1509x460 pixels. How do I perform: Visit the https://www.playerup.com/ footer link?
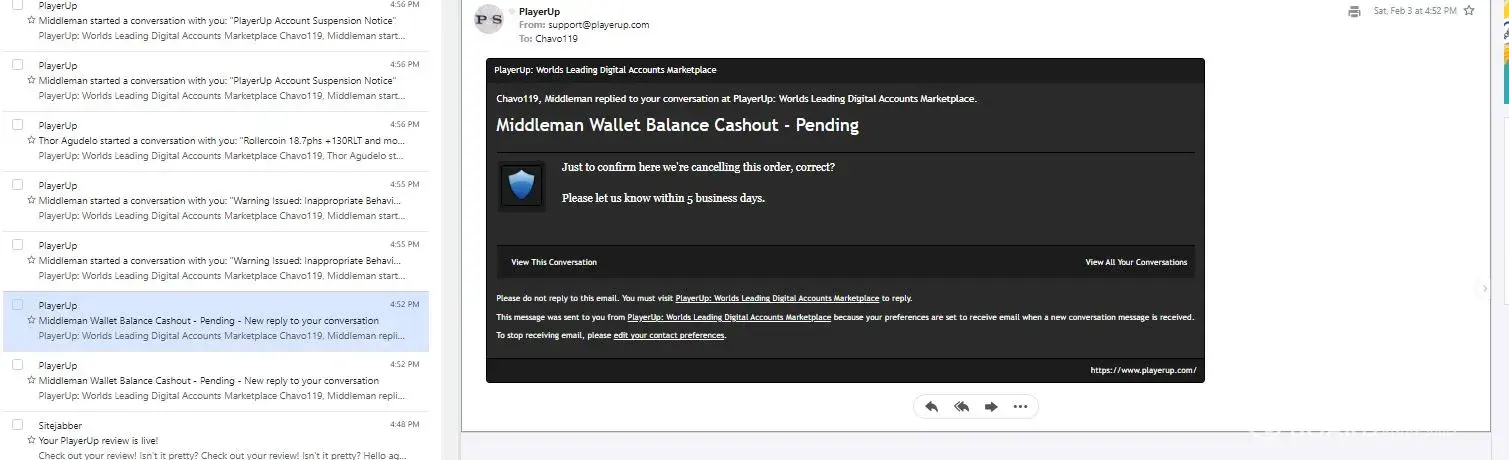pyautogui.click(x=1143, y=370)
